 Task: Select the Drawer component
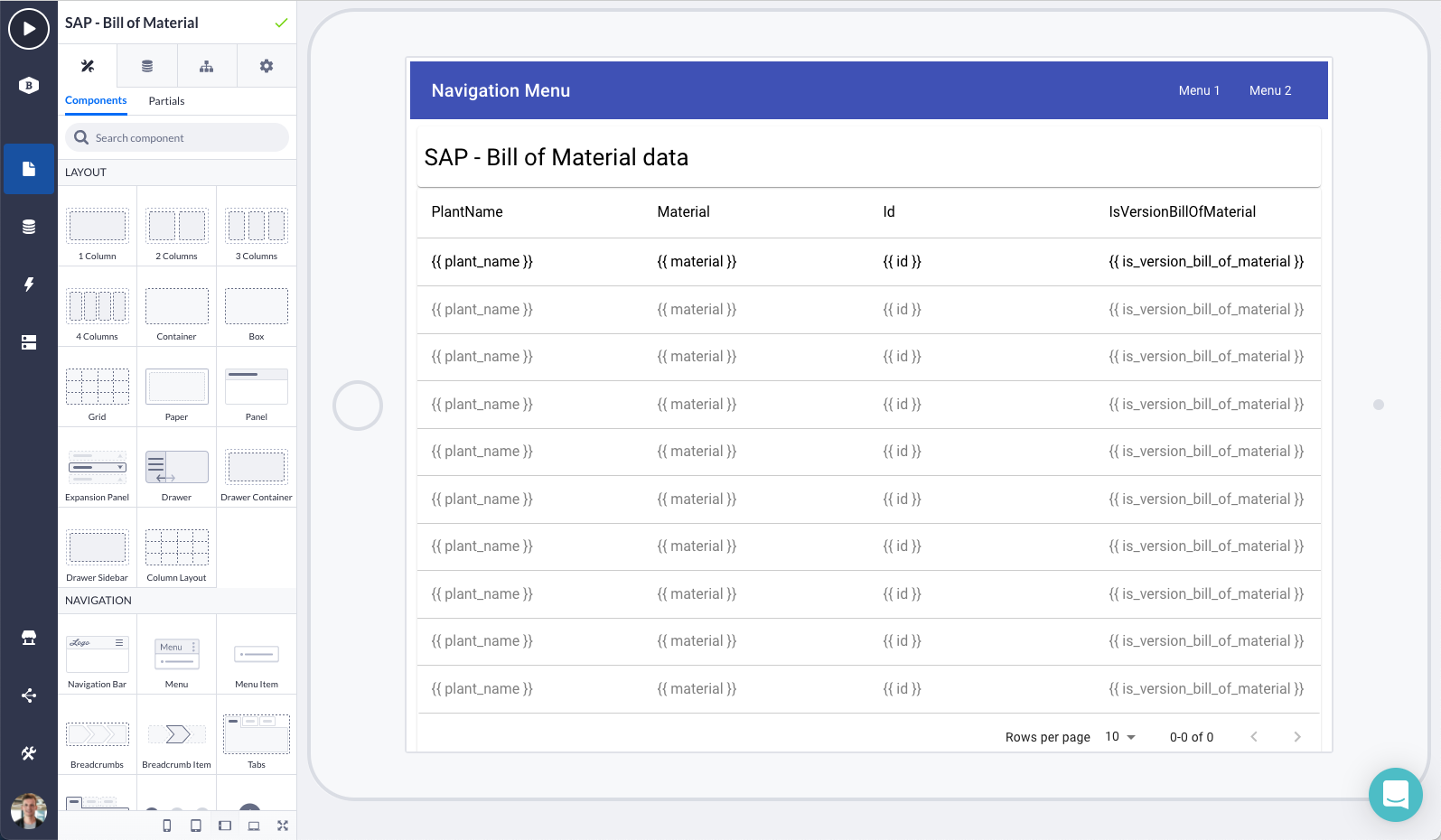point(177,467)
